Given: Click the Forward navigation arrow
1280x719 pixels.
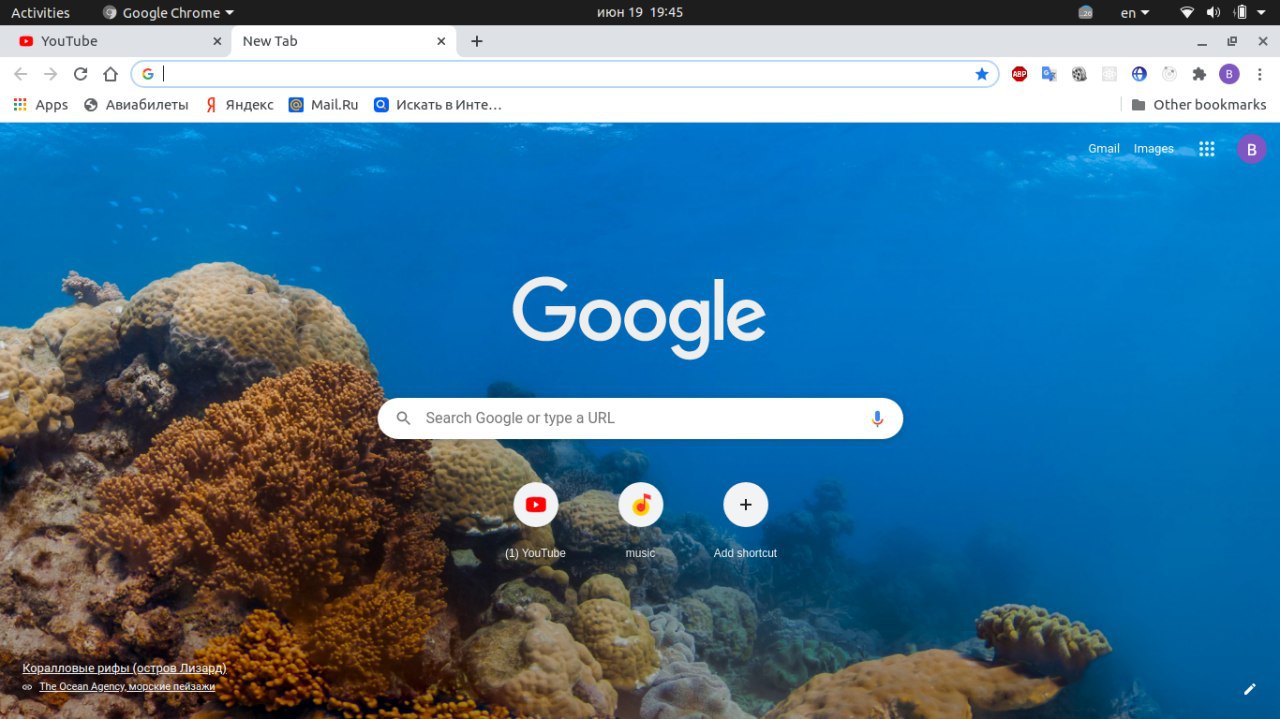Looking at the screenshot, I should click(51, 74).
